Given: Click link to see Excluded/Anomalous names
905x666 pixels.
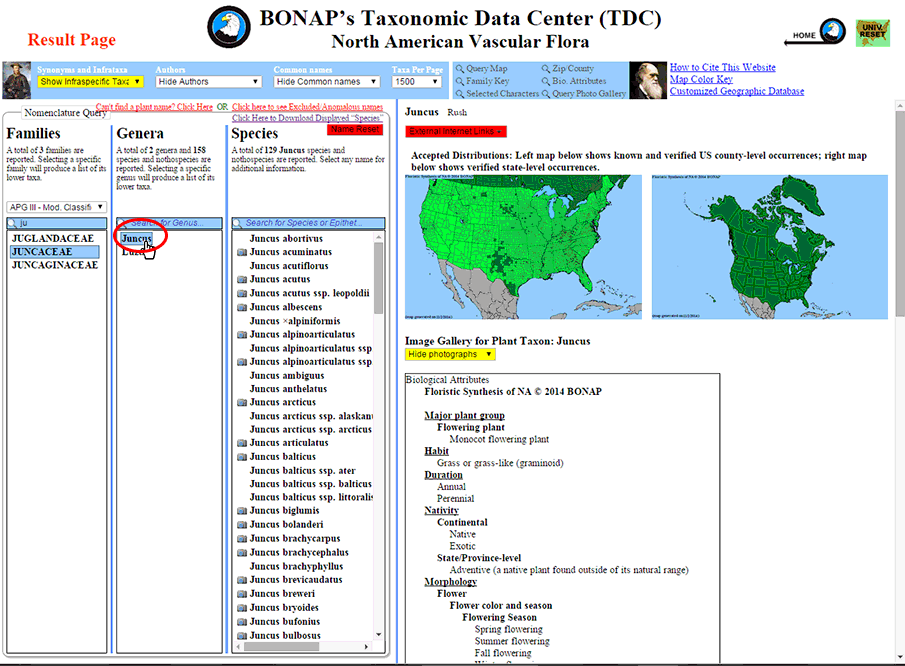Looking at the screenshot, I should (x=308, y=107).
